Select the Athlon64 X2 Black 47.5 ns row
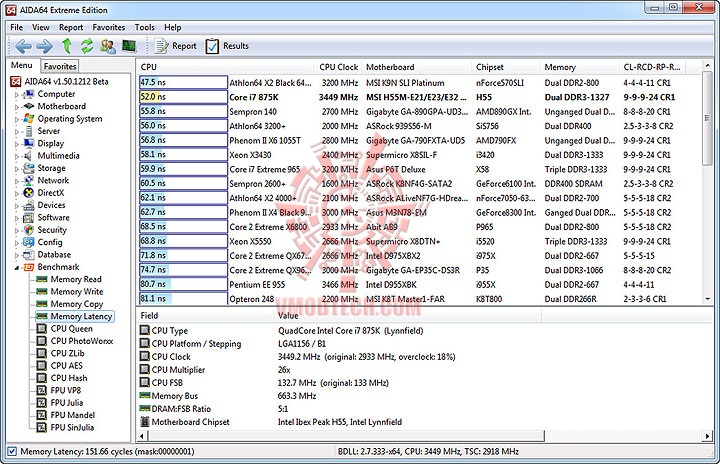Image resolution: width=720 pixels, height=464 pixels. [419, 83]
